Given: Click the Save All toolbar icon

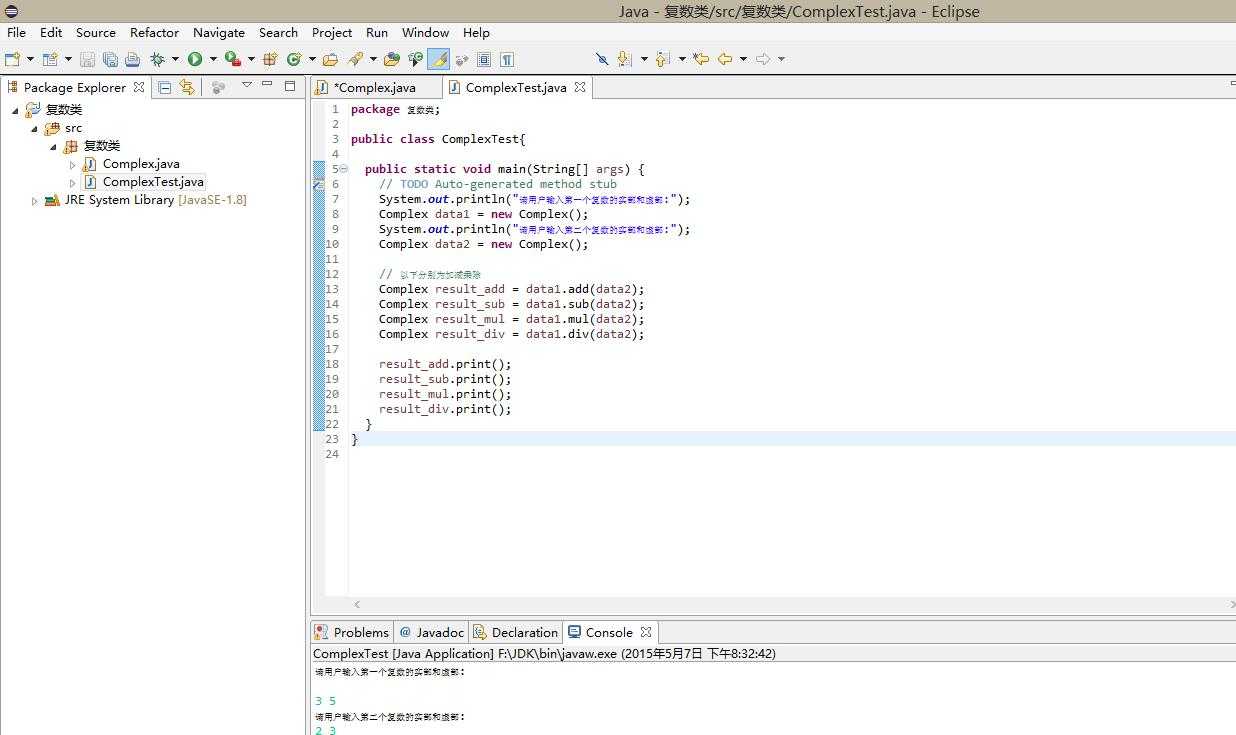Looking at the screenshot, I should [x=109, y=59].
